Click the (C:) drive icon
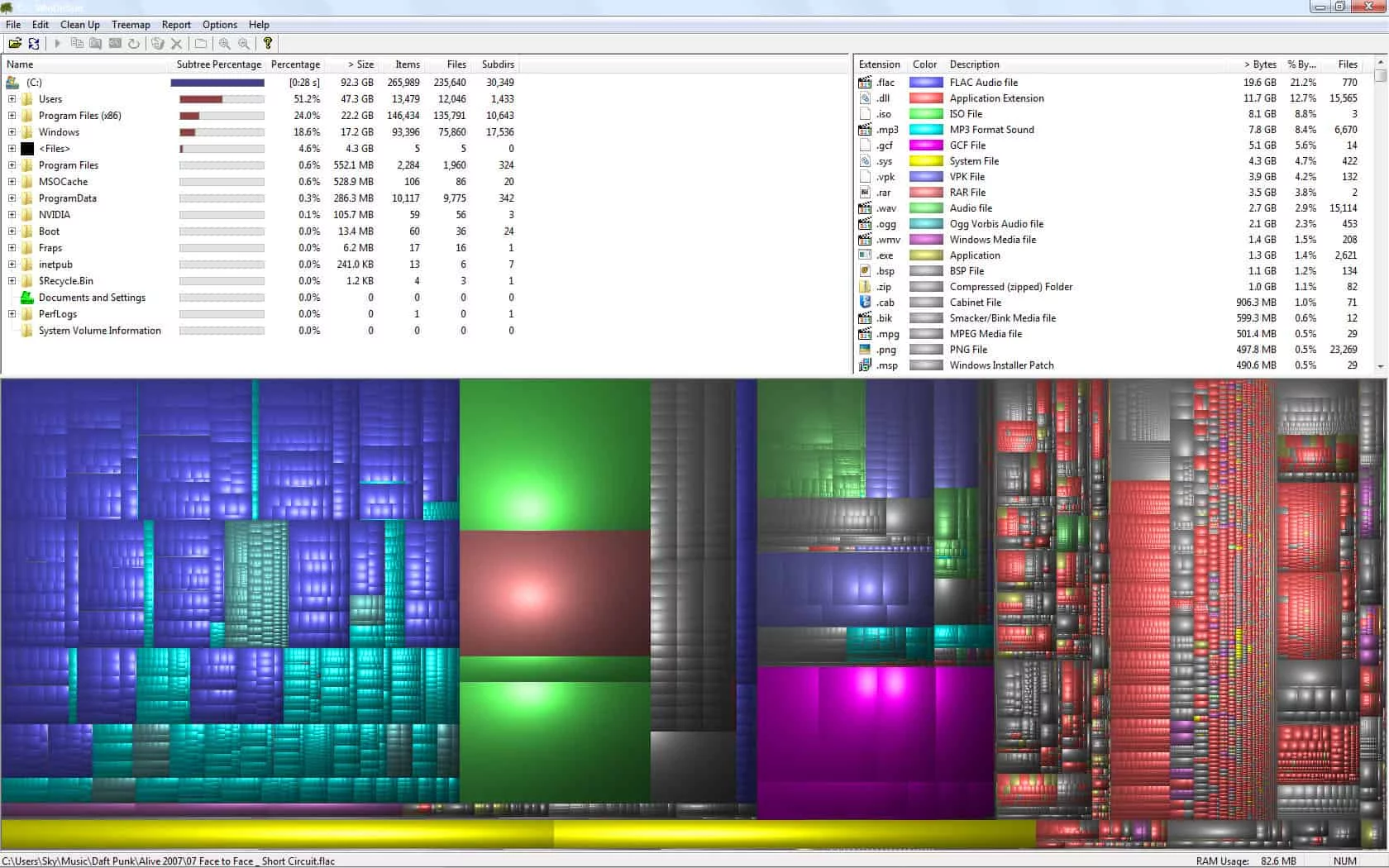1389x868 pixels. (12, 83)
